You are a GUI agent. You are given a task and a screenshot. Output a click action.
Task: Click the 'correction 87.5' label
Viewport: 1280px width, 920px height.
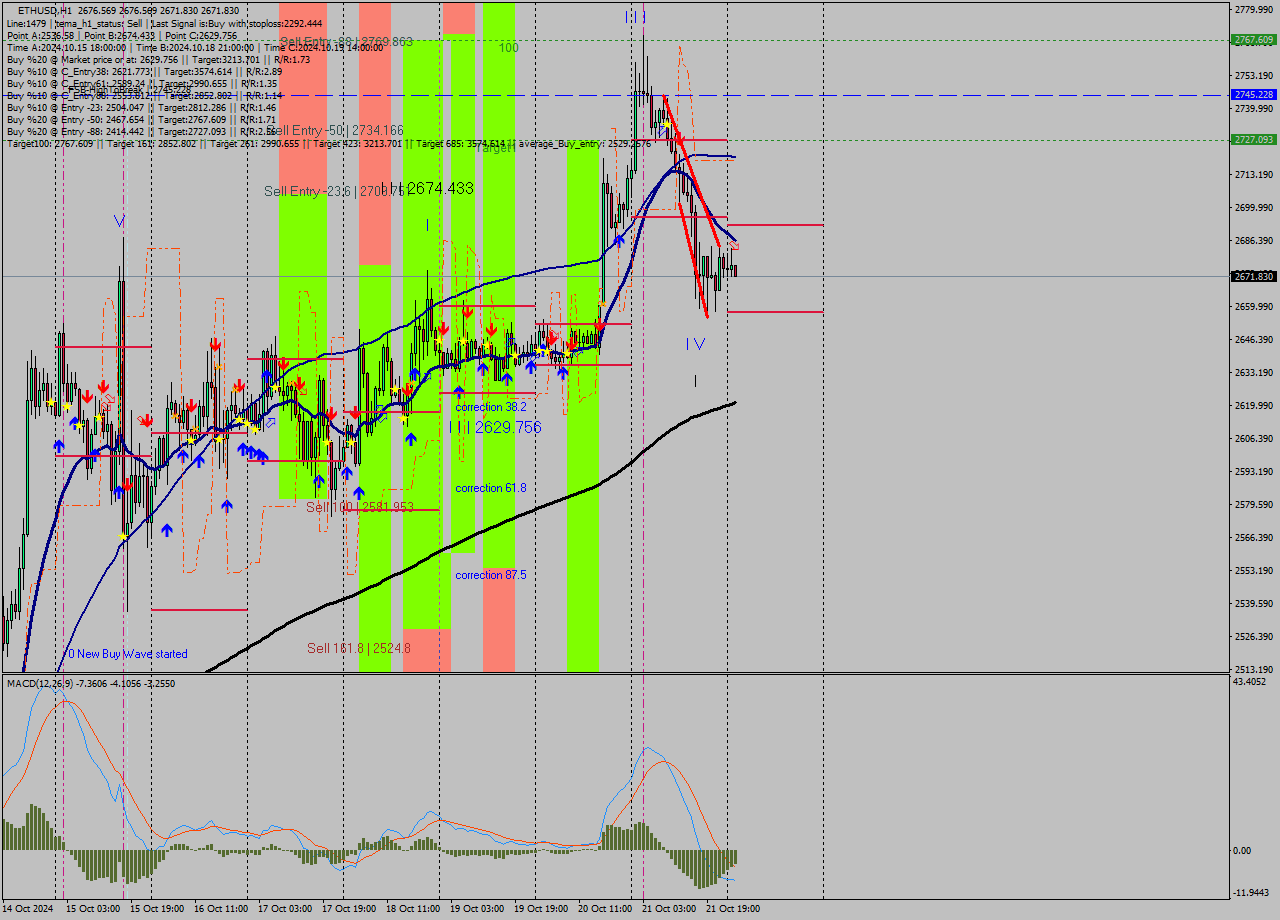pyautogui.click(x=491, y=575)
